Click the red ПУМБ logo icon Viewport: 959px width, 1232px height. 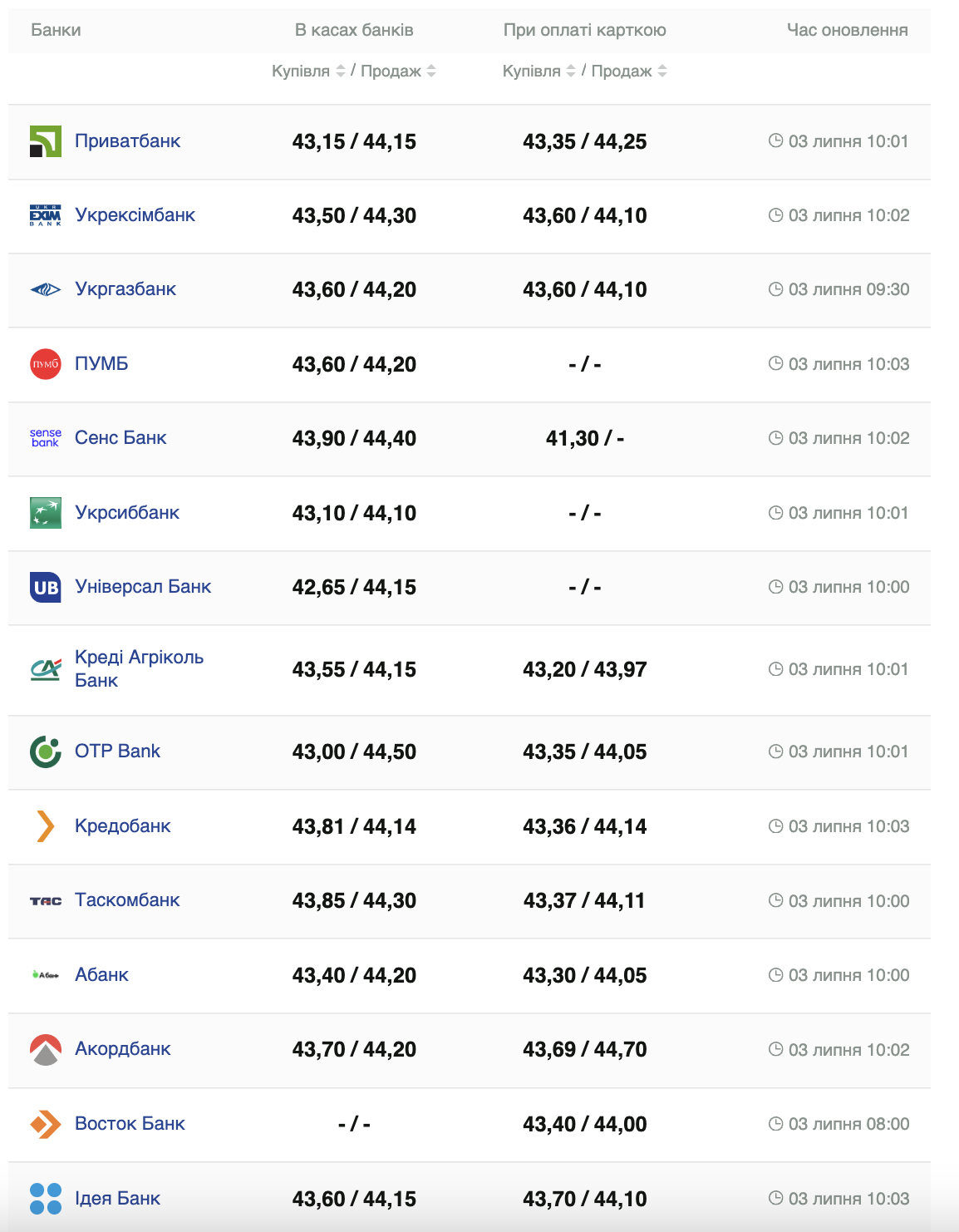coord(46,364)
